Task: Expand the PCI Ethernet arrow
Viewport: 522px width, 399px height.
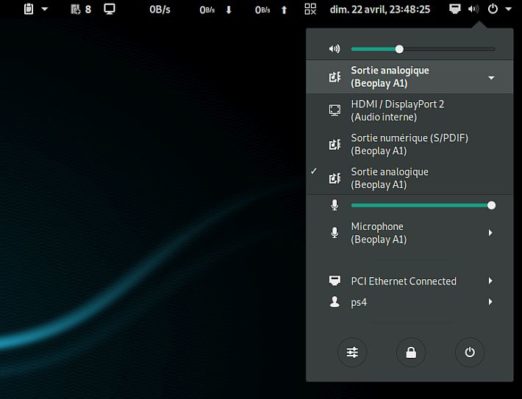Action: click(x=490, y=281)
